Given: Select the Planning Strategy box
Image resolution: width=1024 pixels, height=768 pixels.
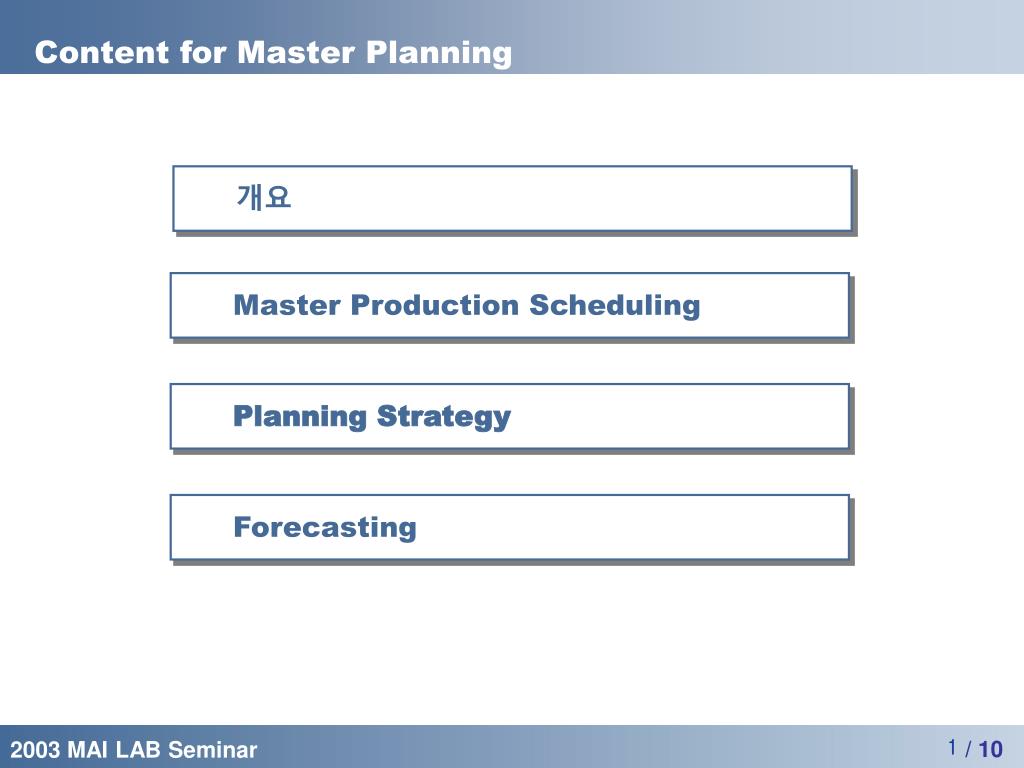Looking at the screenshot, I should pyautogui.click(x=510, y=417).
